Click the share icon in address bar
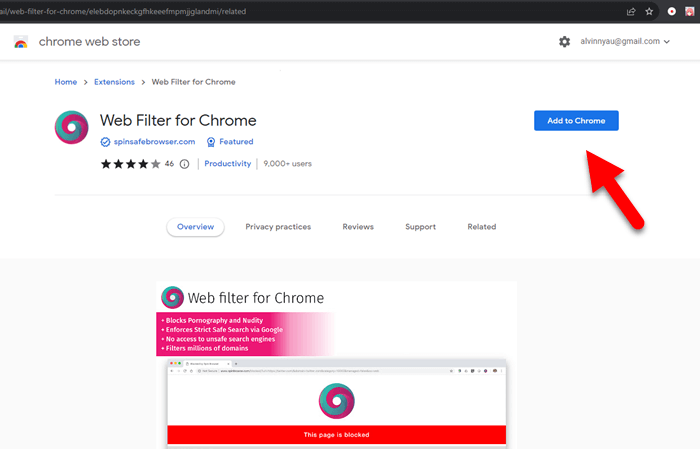 point(631,12)
